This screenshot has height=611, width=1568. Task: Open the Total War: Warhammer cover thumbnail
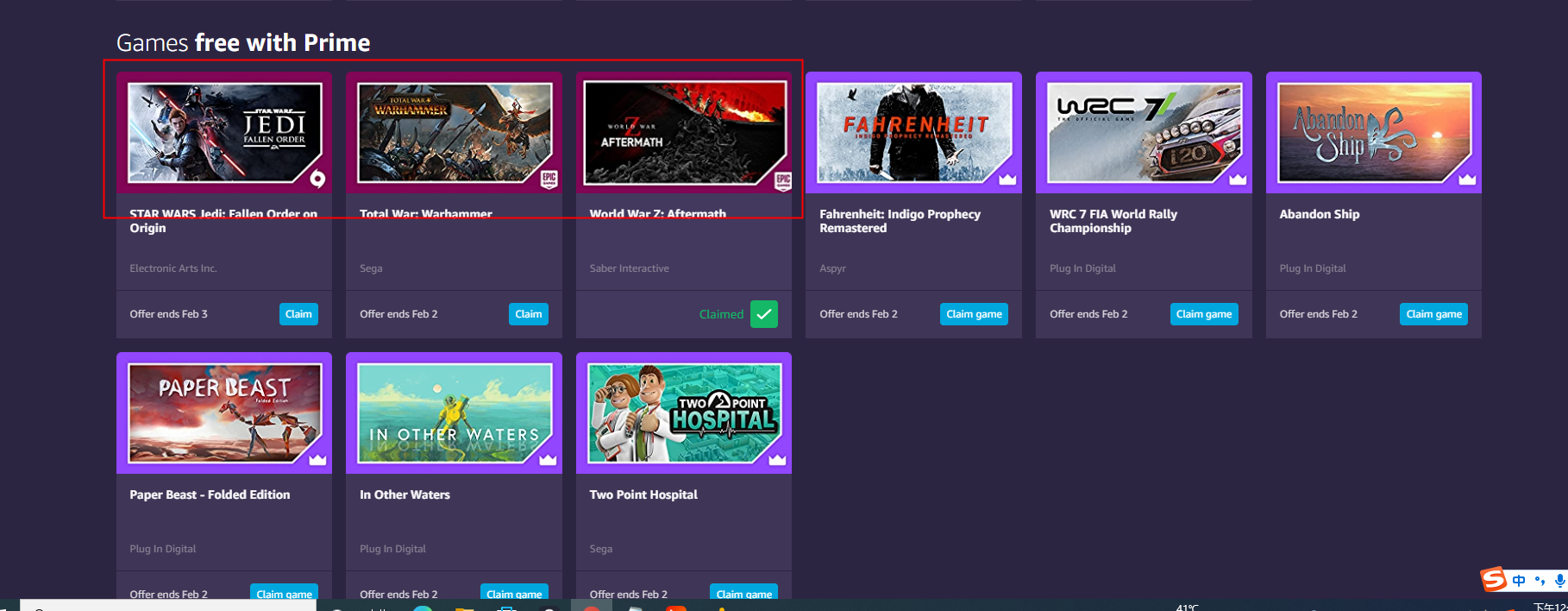(455, 132)
